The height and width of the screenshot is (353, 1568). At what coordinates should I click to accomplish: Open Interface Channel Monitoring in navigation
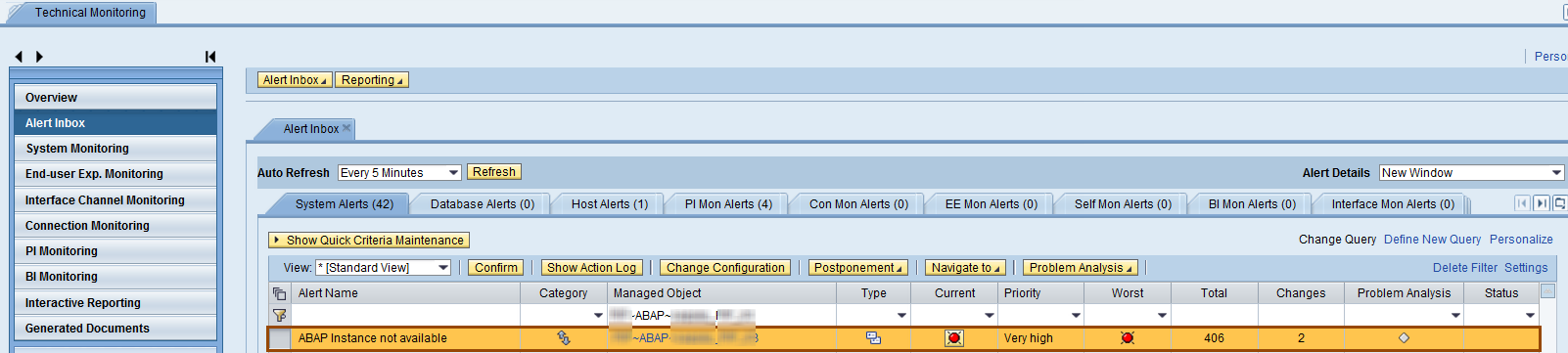click(115, 200)
